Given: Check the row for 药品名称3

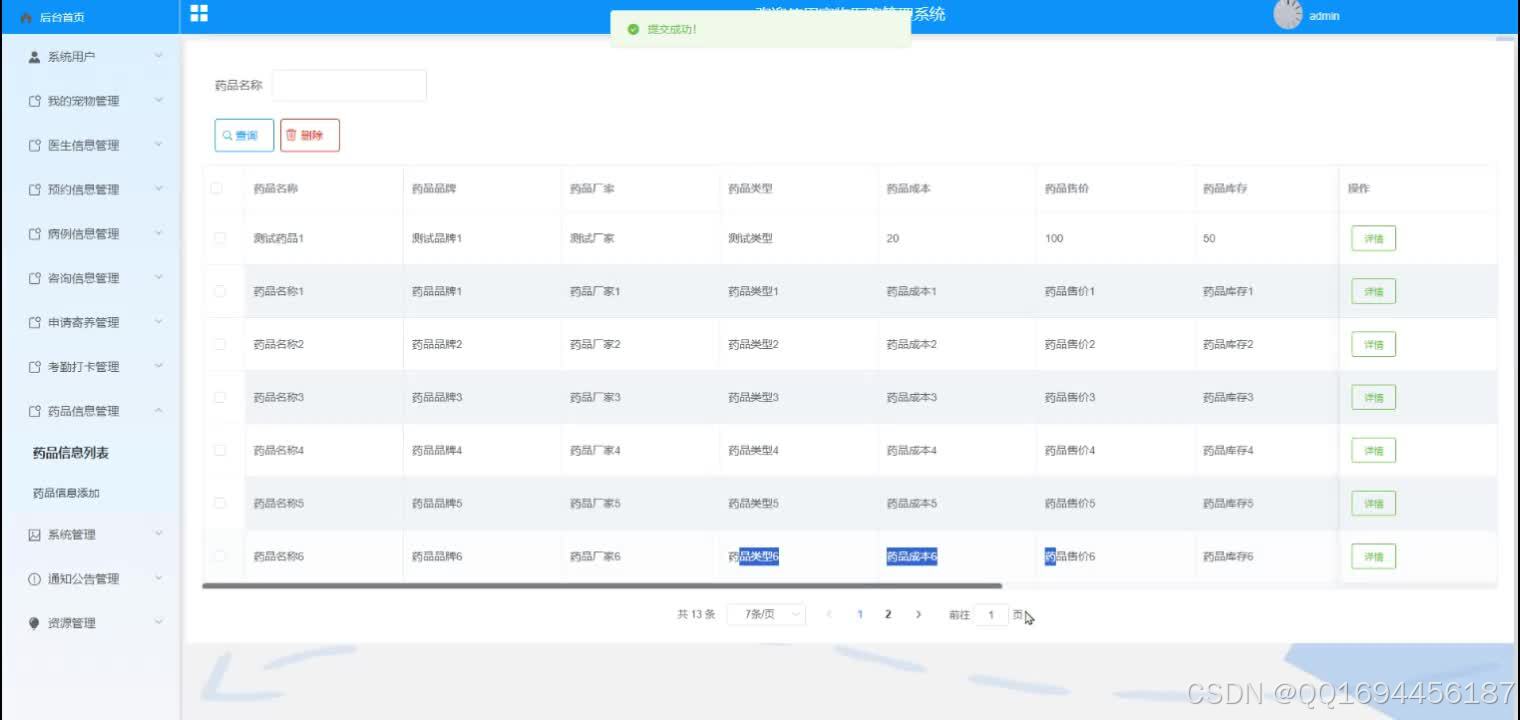Looking at the screenshot, I should coord(220,397).
